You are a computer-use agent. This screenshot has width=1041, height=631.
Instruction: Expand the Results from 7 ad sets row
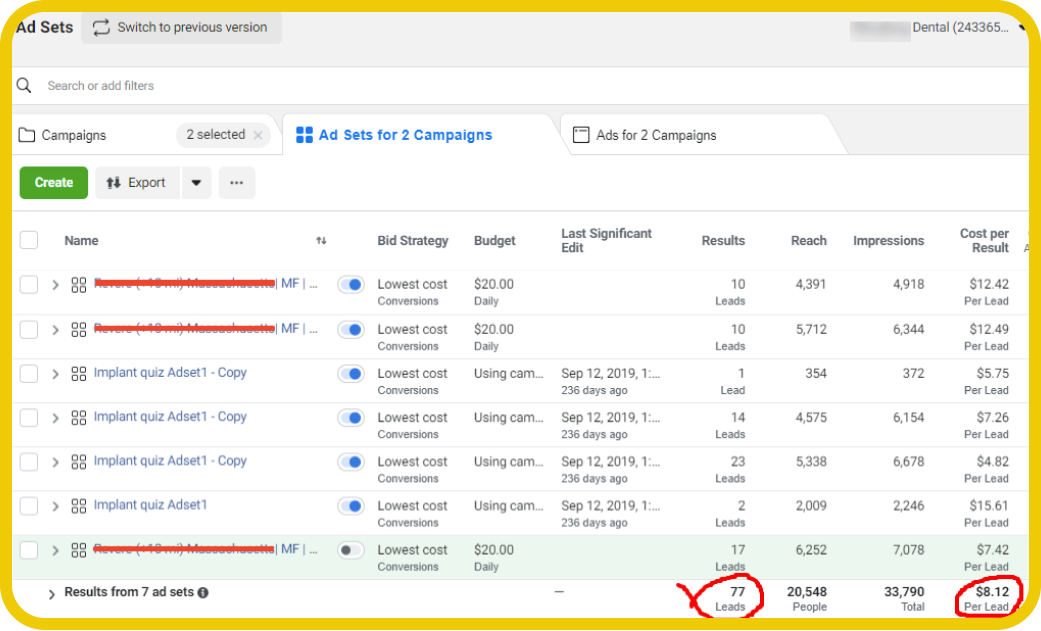(x=51, y=594)
